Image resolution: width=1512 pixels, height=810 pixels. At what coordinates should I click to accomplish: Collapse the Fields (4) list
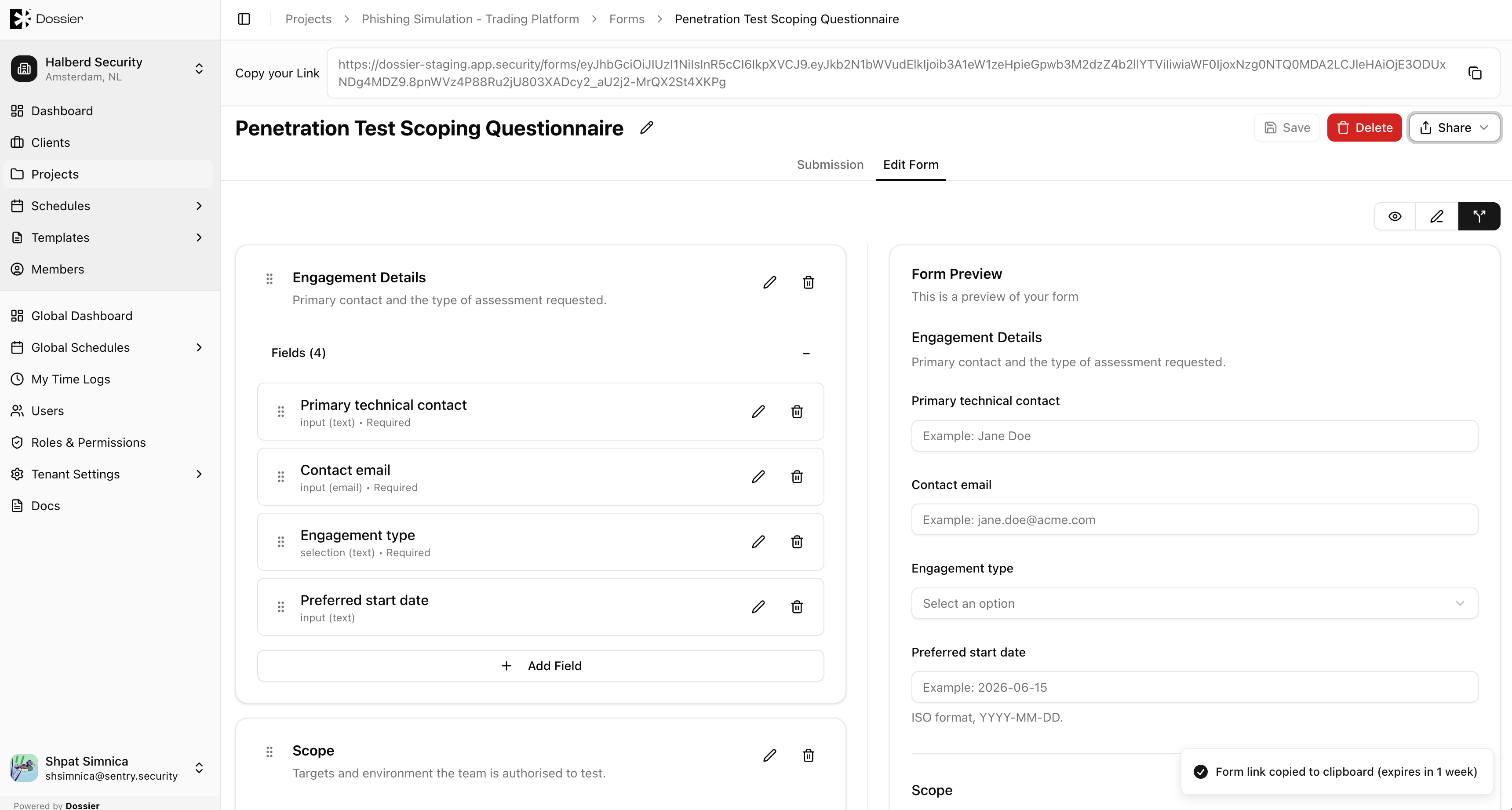pyautogui.click(x=806, y=354)
